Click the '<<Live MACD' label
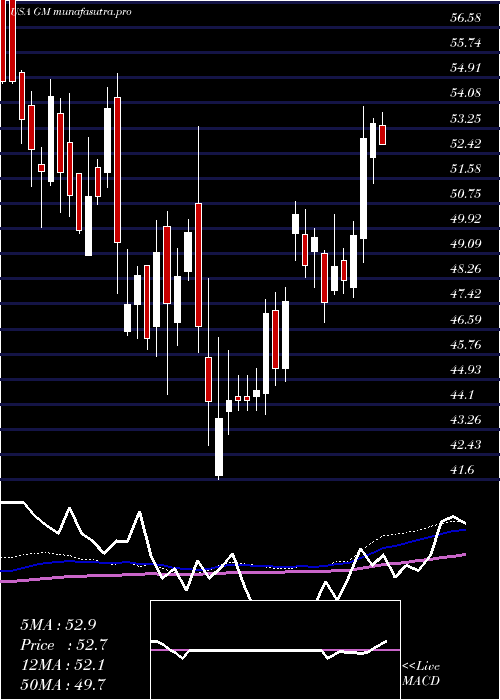500x700 pixels. click(x=421, y=673)
